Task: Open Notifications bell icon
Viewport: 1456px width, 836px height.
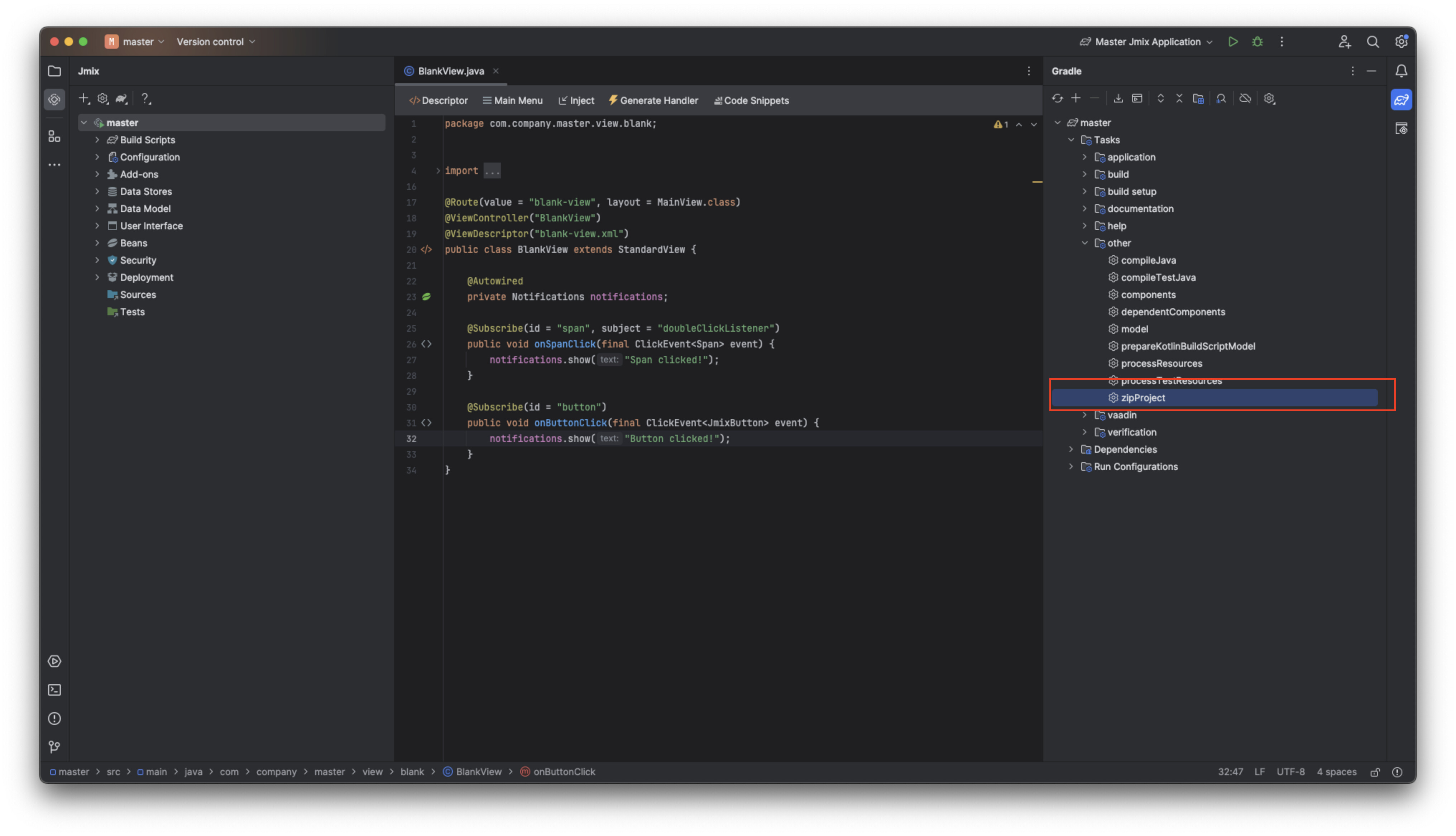Action: pyautogui.click(x=1402, y=71)
